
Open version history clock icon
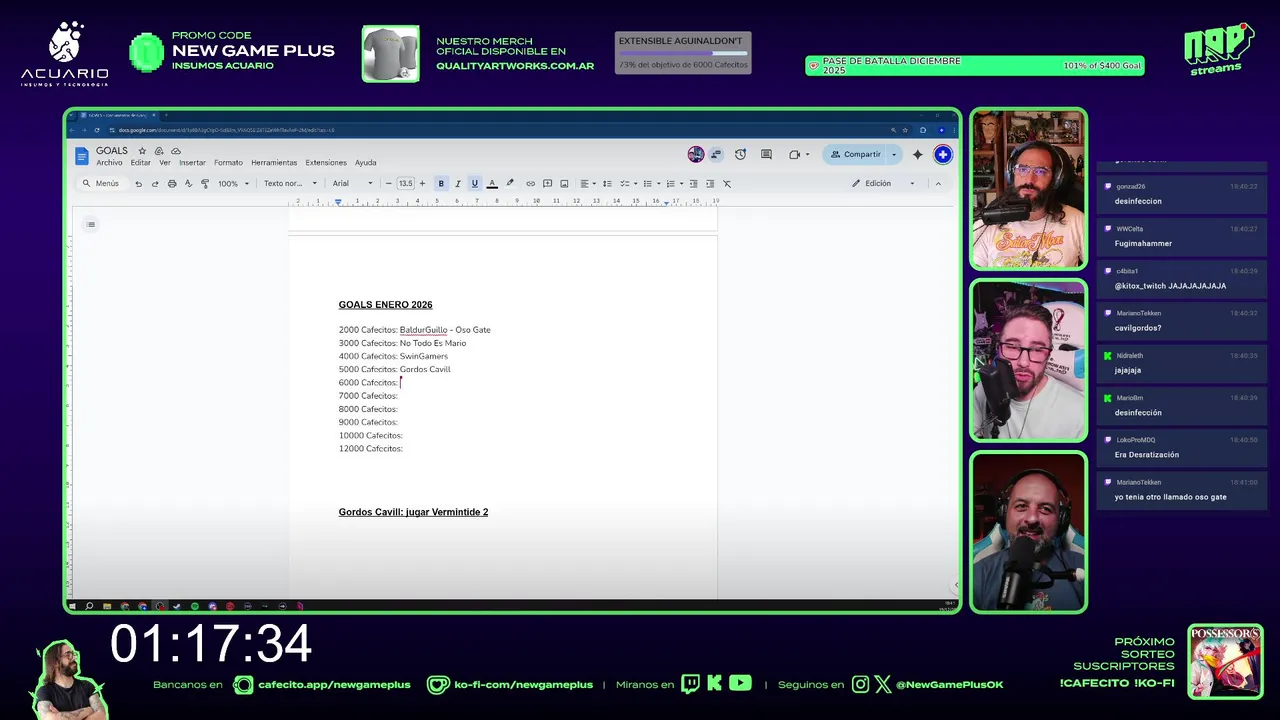click(x=740, y=155)
